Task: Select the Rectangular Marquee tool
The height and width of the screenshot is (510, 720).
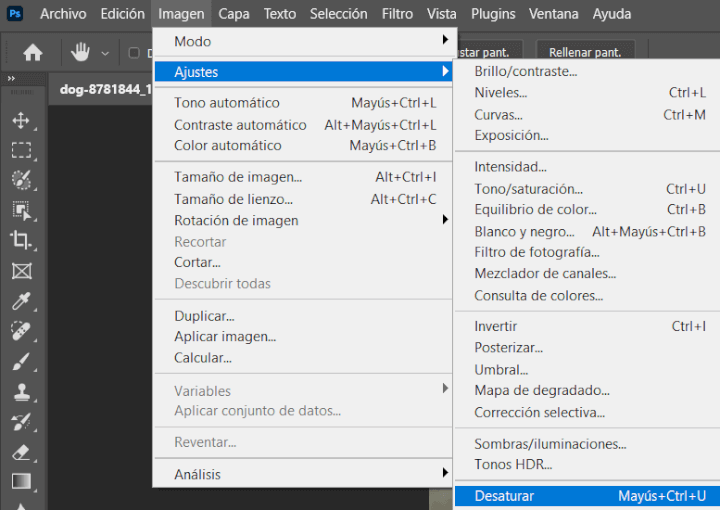Action: 21,151
